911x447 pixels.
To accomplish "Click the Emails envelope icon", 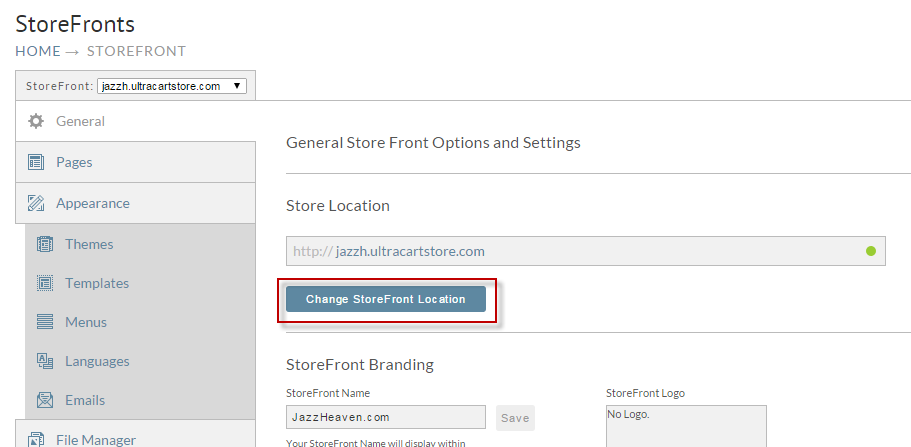I will click(45, 400).
